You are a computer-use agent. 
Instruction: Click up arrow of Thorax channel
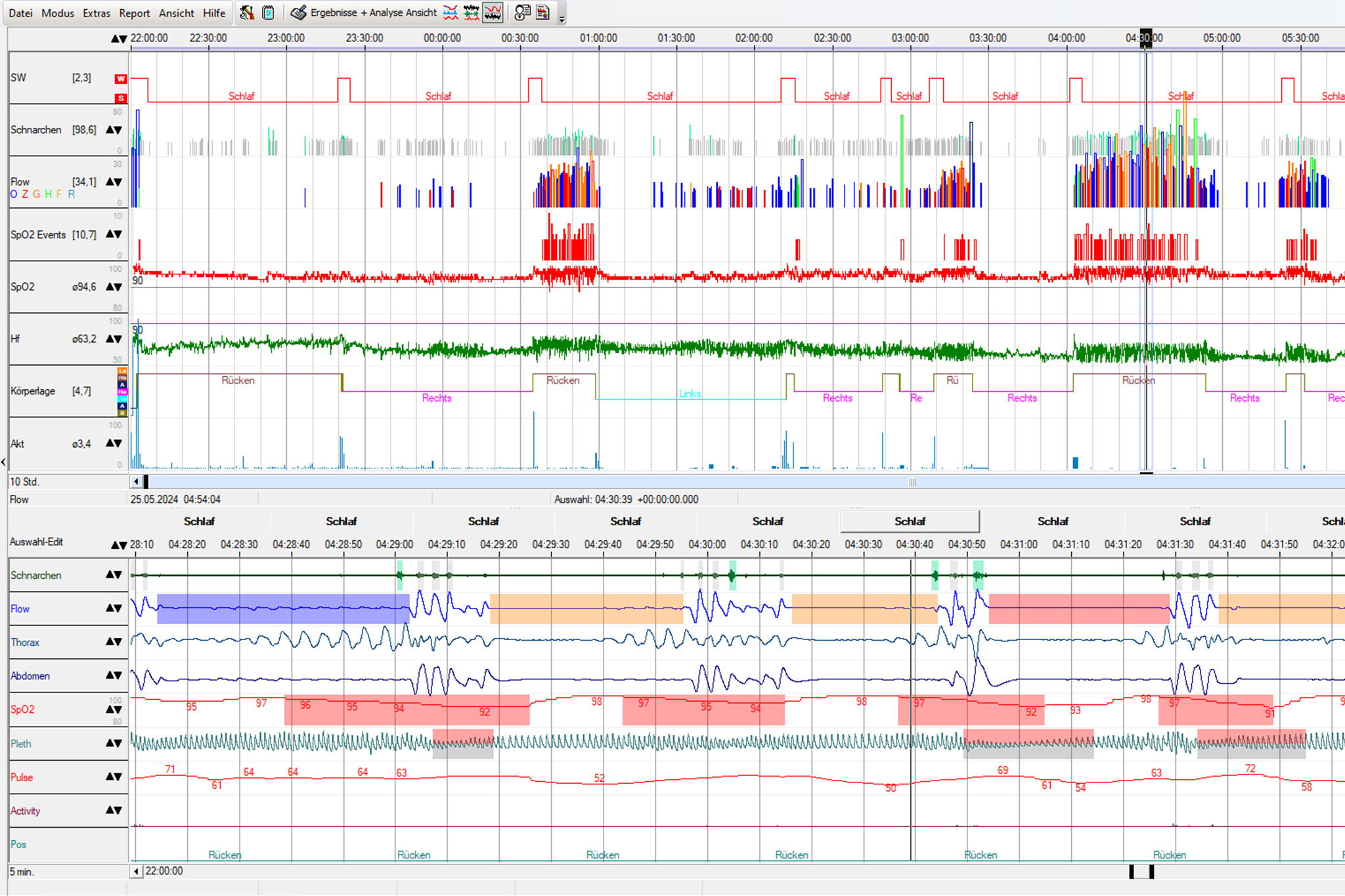coord(110,642)
